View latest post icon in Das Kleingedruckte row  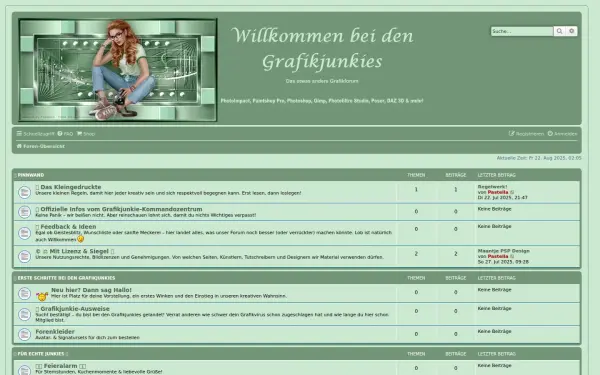512,192
